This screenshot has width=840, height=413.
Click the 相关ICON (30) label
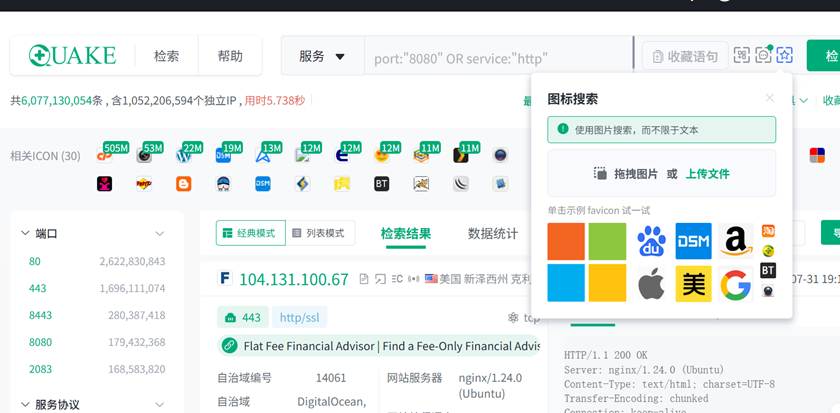click(45, 156)
